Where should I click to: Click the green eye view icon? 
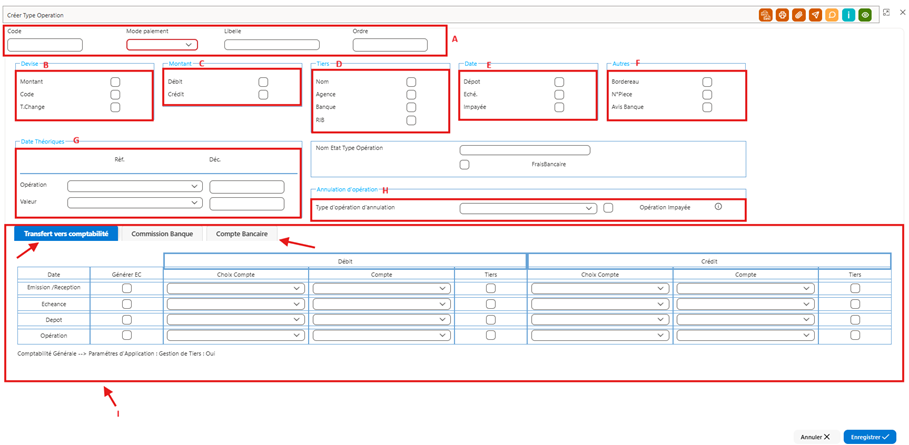coord(866,15)
